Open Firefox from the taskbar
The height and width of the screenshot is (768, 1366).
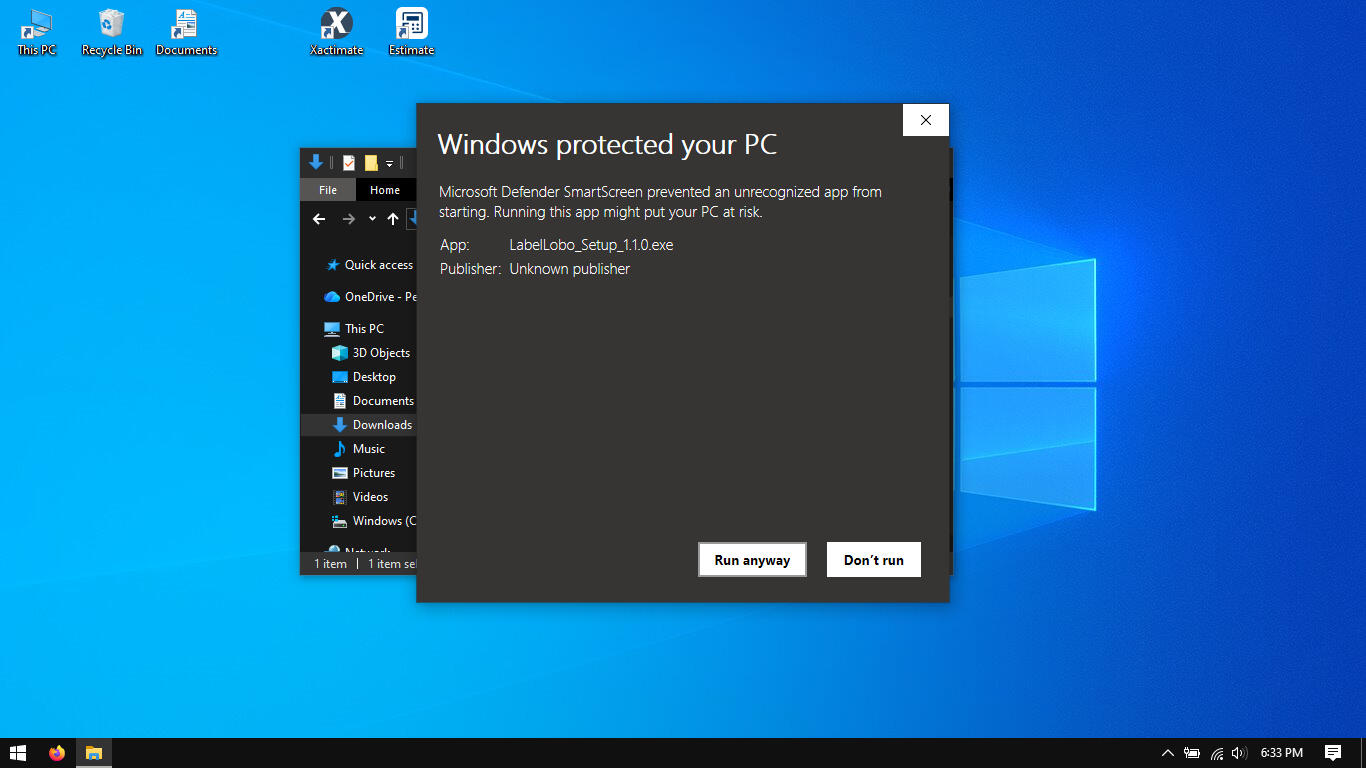[57, 753]
